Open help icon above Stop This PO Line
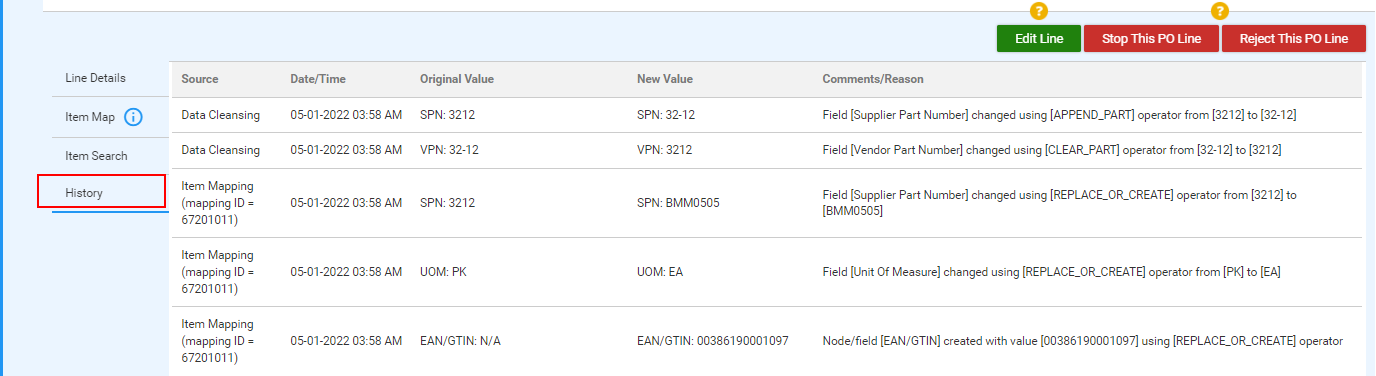This screenshot has height=376, width=1376. click(1219, 12)
